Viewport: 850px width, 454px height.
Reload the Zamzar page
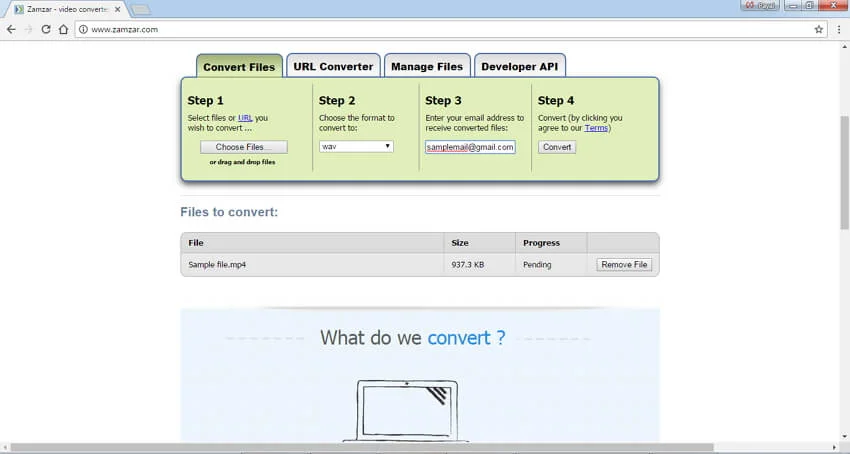tap(46, 29)
